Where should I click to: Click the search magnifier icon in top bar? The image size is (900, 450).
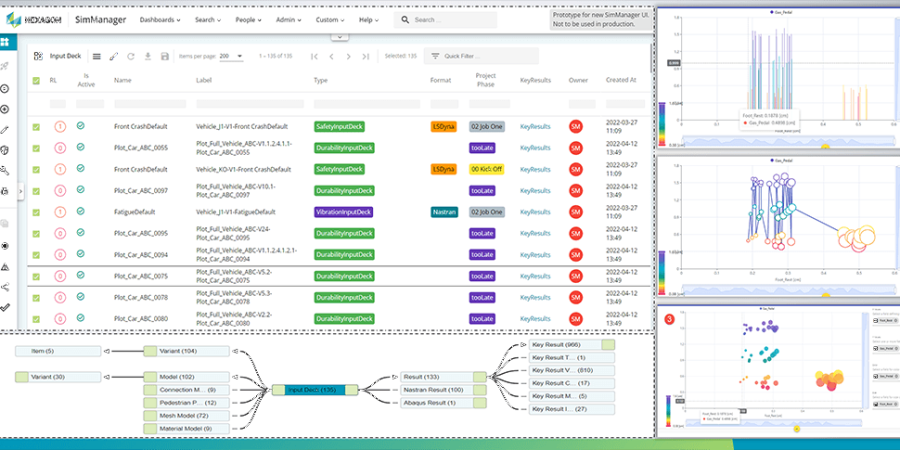point(405,20)
